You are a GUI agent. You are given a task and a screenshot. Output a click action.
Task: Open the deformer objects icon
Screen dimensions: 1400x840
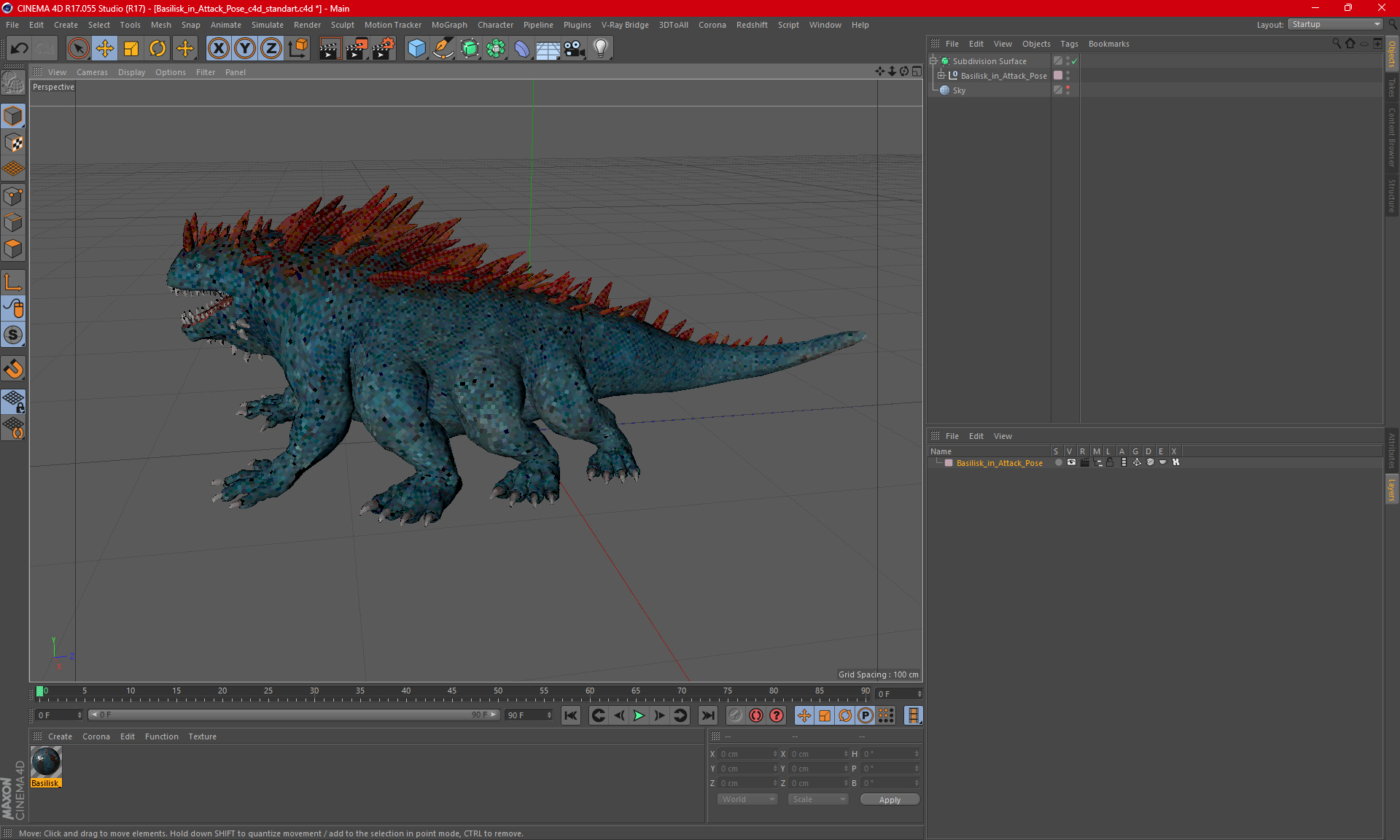(x=522, y=48)
